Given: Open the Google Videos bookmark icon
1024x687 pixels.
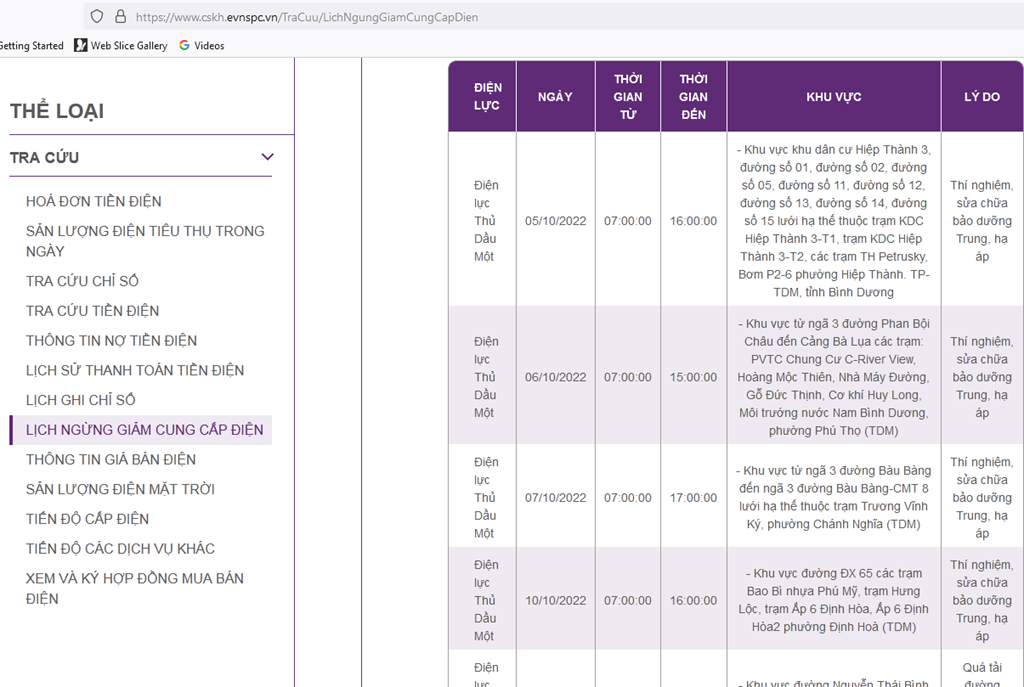Looking at the screenshot, I should [184, 45].
